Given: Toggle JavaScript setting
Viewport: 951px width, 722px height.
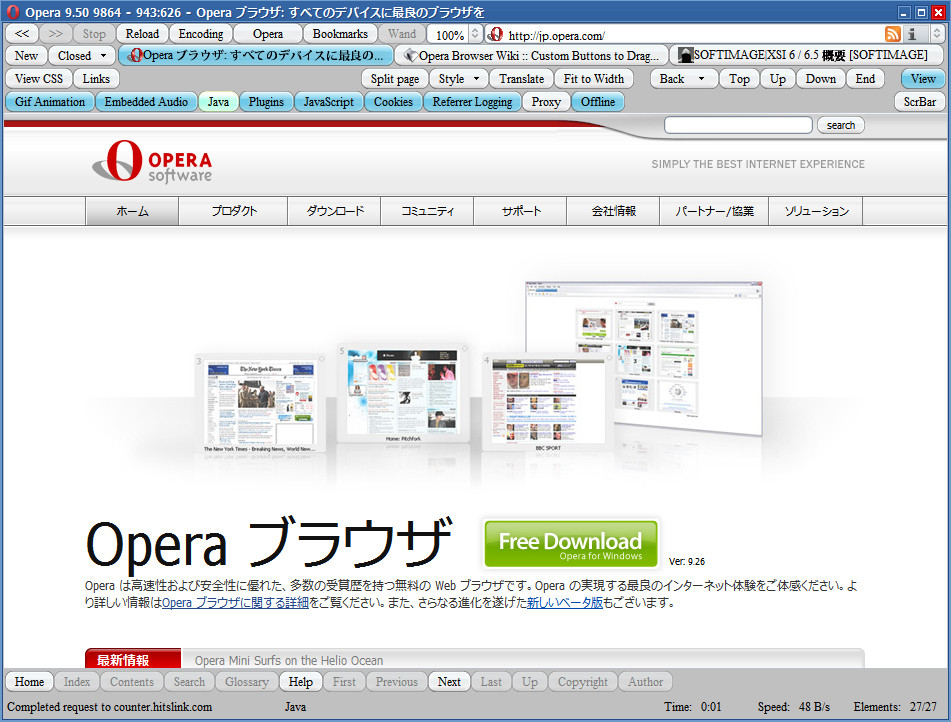Looking at the screenshot, I should [x=329, y=102].
